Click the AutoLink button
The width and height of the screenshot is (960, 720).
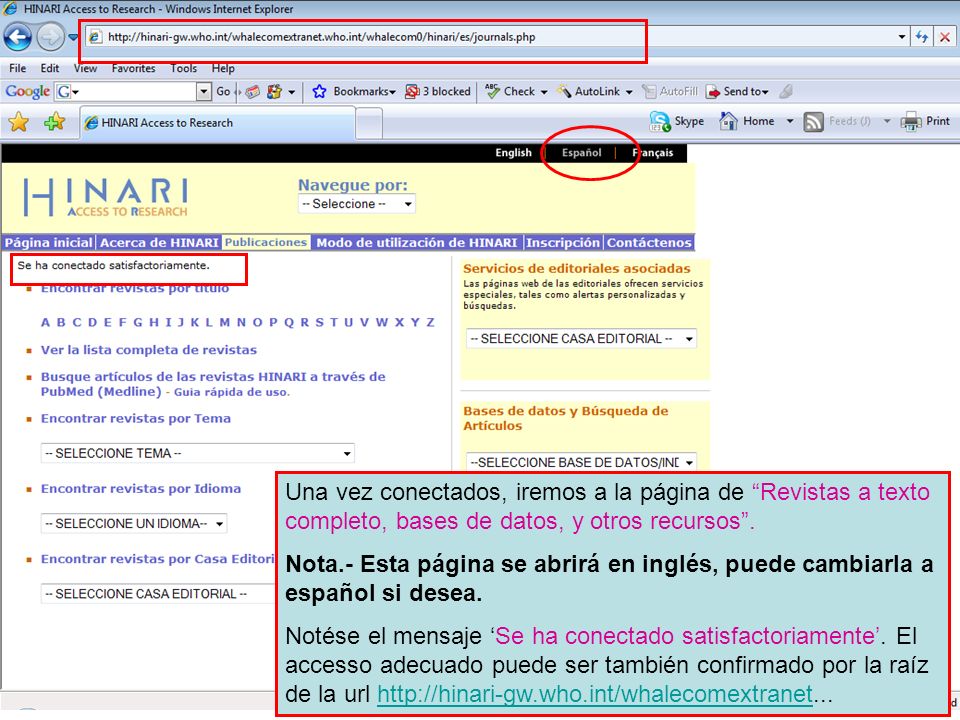tap(594, 92)
